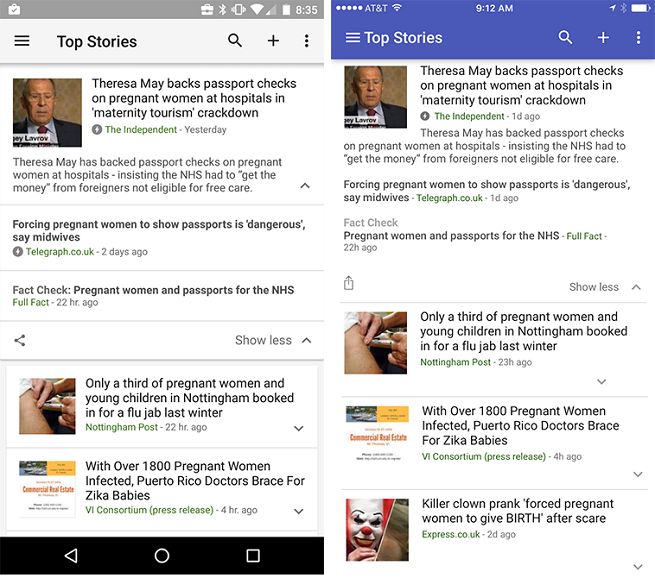Expand Zika Babies story chevron on Android

[x=299, y=511]
